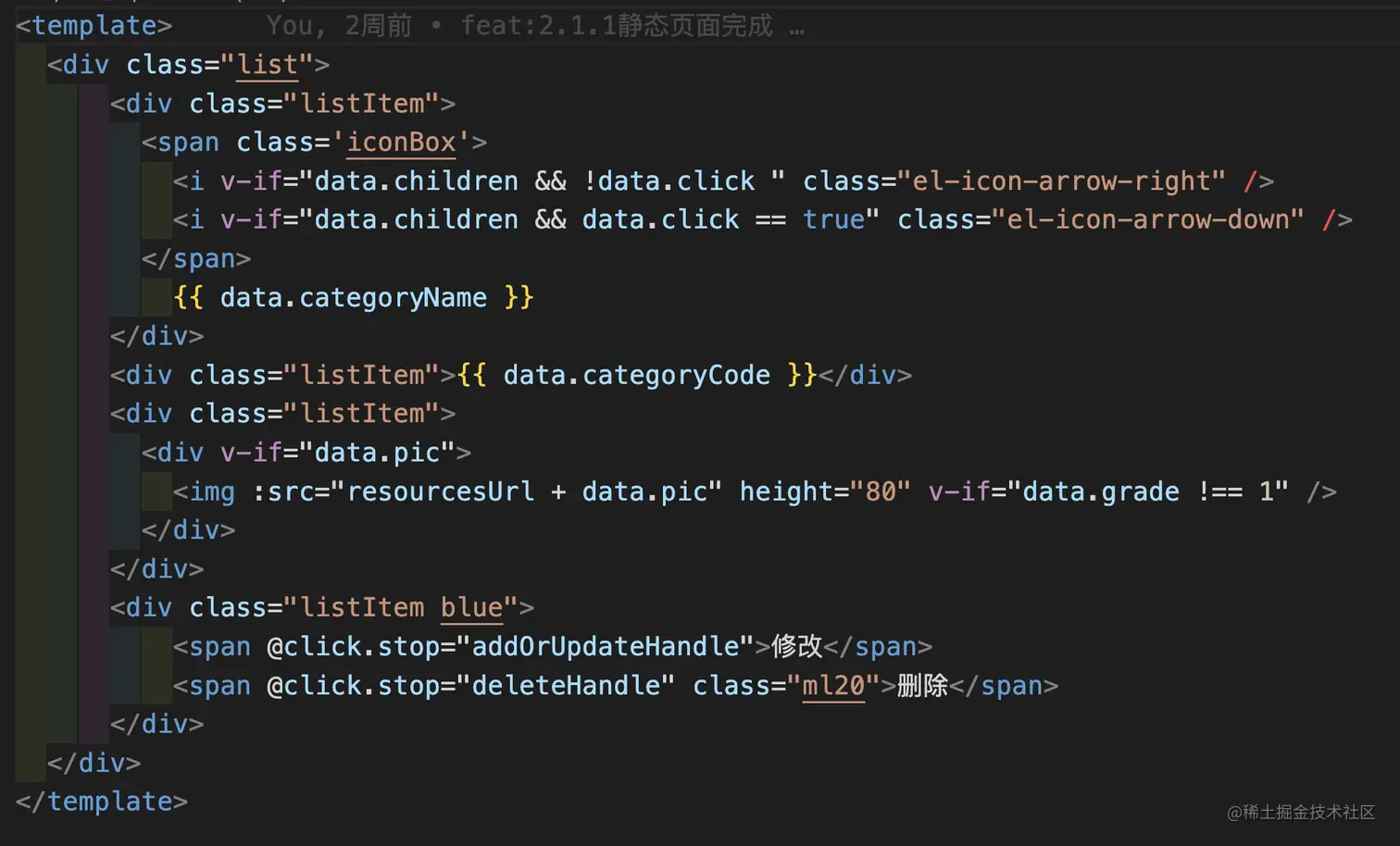The height and width of the screenshot is (846, 1400).
Task: Click 'resourcesUrl' in the :src binding
Action: pos(441,491)
